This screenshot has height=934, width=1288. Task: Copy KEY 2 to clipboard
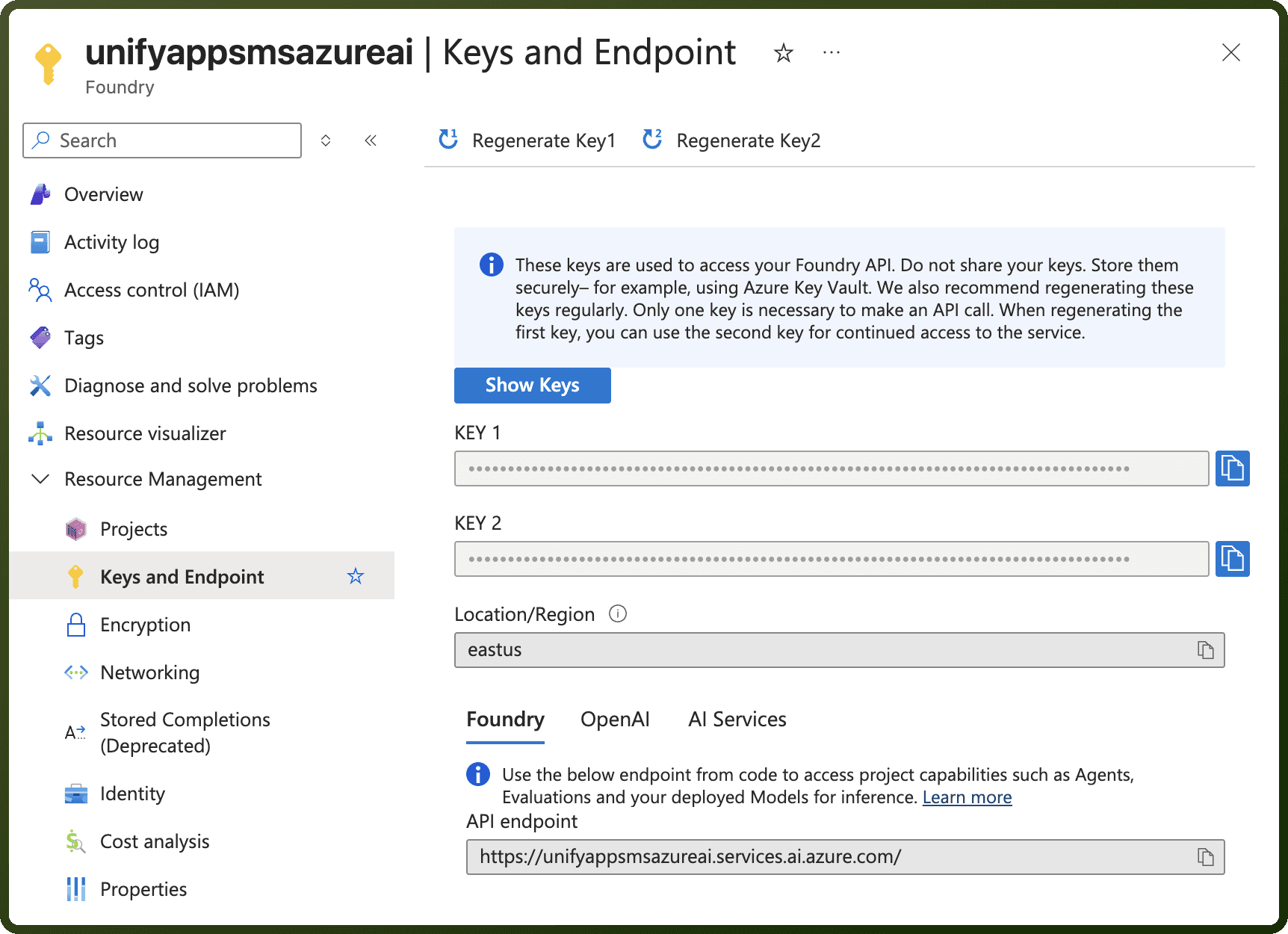point(1232,559)
